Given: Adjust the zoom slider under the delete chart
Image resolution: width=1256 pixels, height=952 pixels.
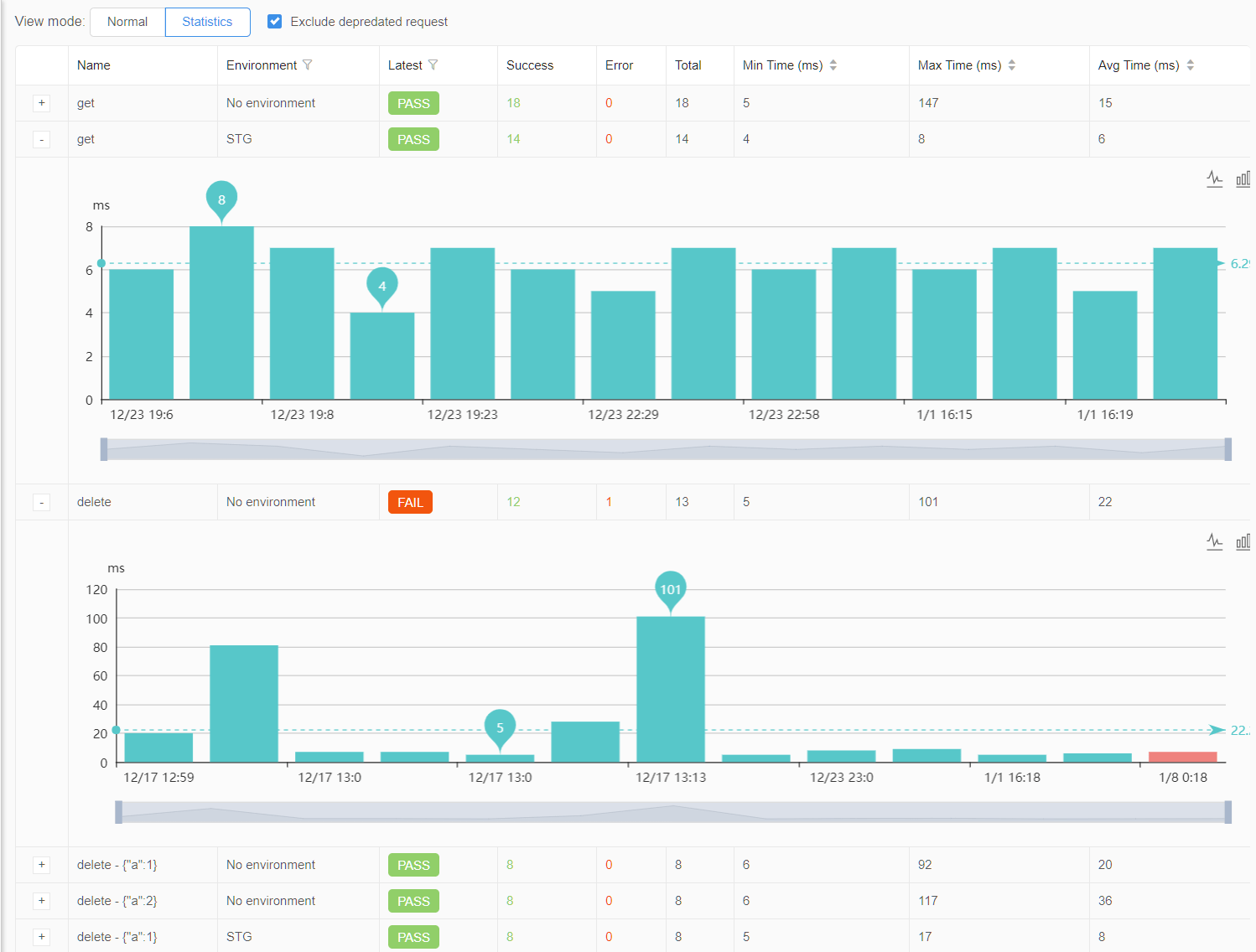Looking at the screenshot, I should [671, 810].
